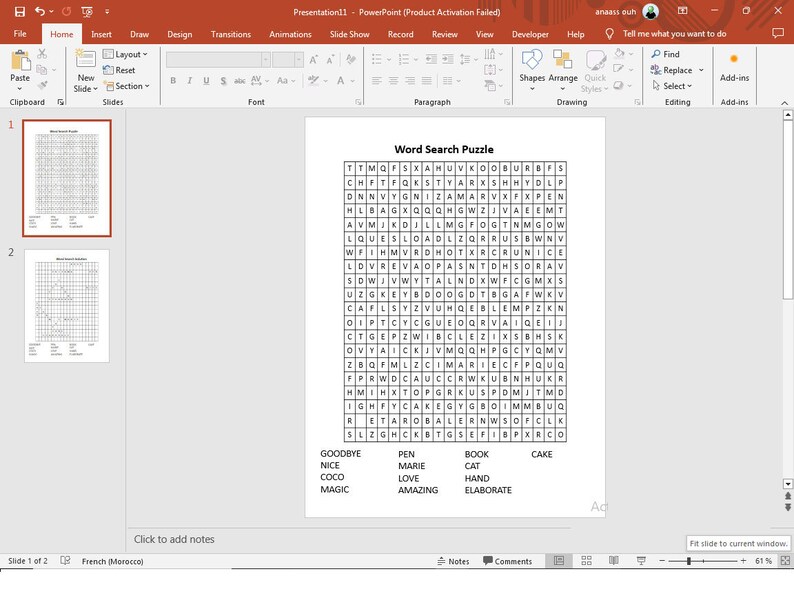Viewport: 794px width, 596px height.
Task: Click Find in Editing group
Action: 665,54
